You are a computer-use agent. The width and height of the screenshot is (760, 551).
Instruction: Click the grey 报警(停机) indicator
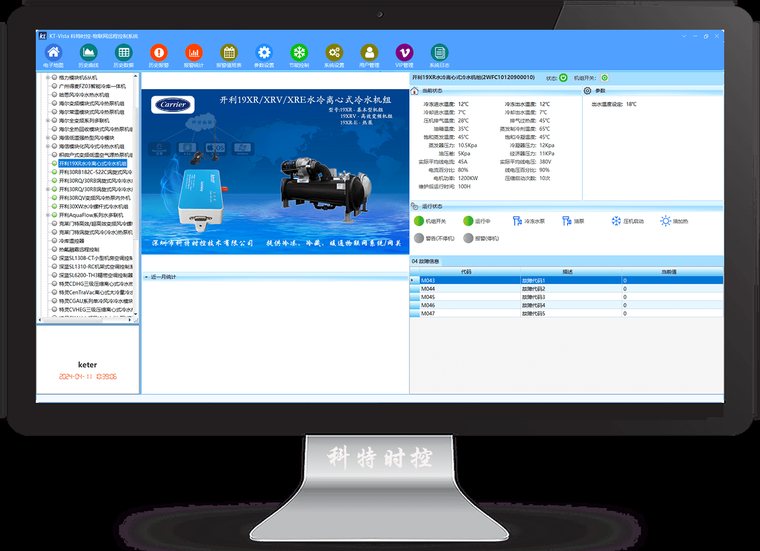[468, 238]
